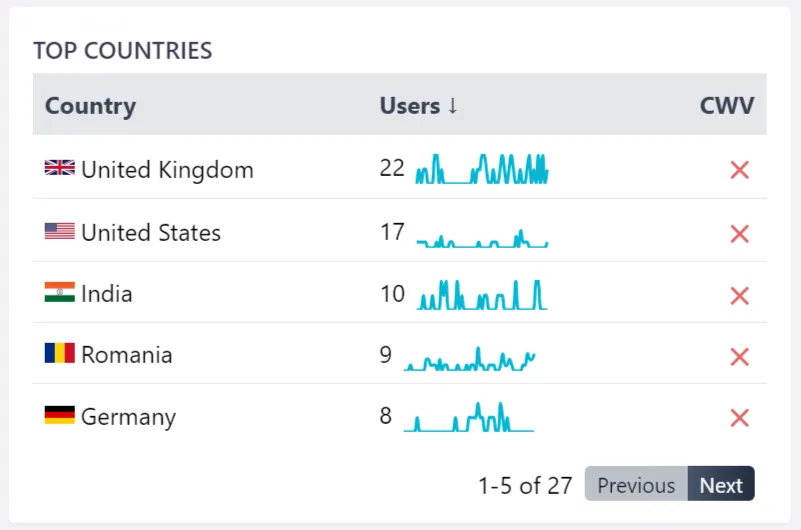Click the red CWV cross for India
Image resolution: width=801 pixels, height=530 pixels.
click(740, 296)
